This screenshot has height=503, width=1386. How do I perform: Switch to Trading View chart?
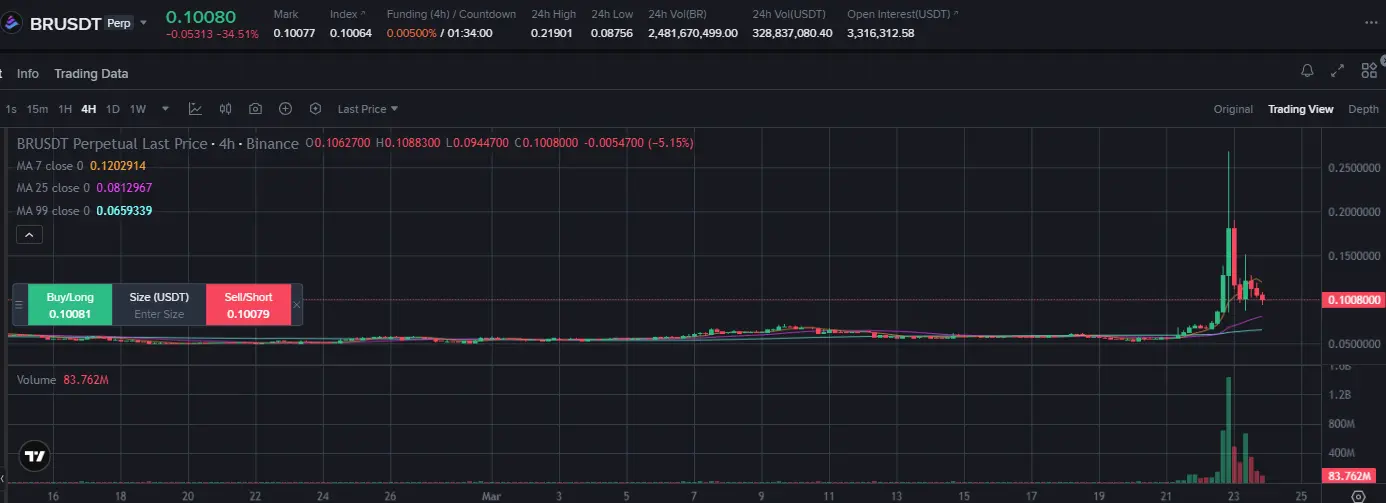point(1300,109)
